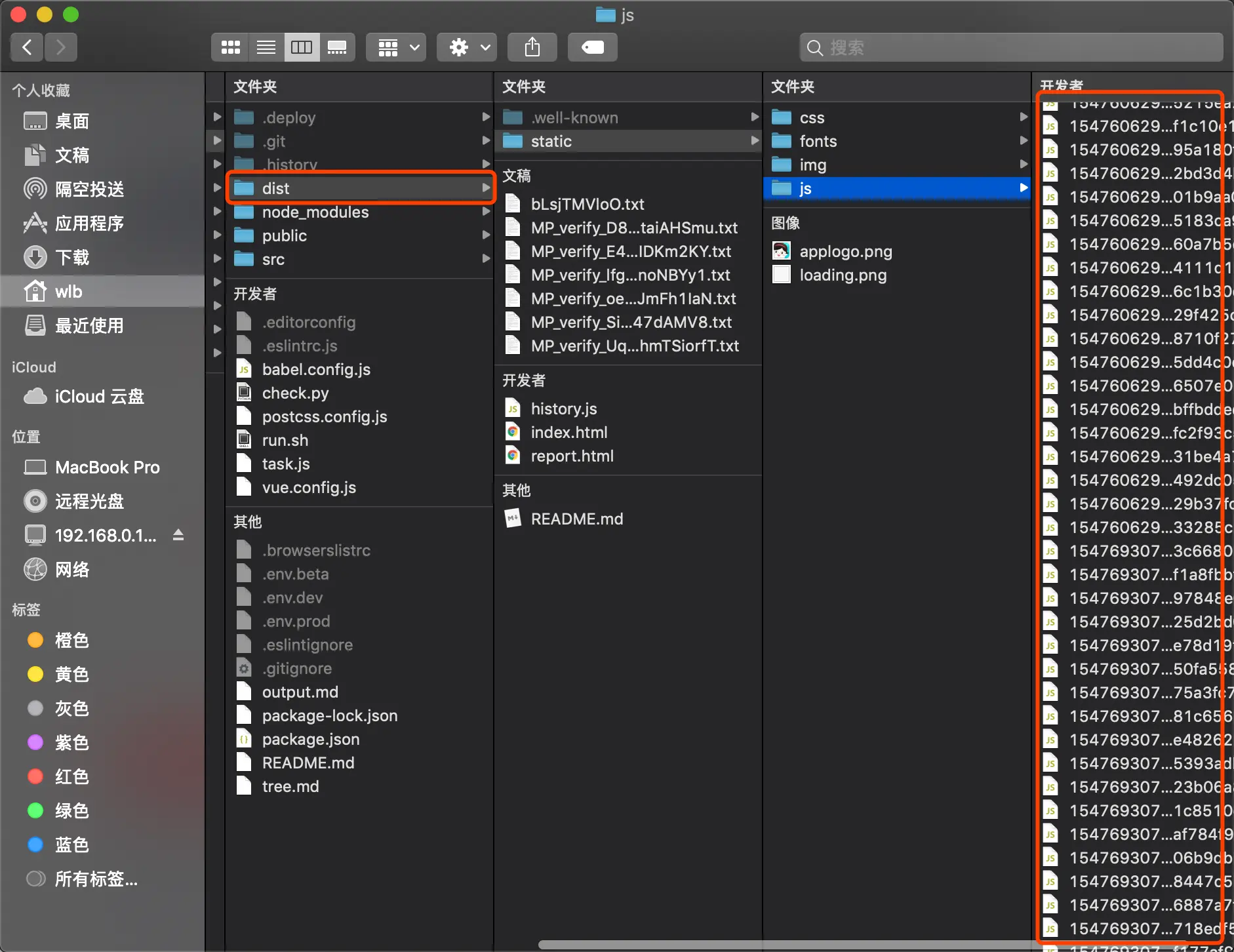Open the gear action menu dropdown
Image resolution: width=1234 pixels, height=952 pixels.
pos(467,47)
